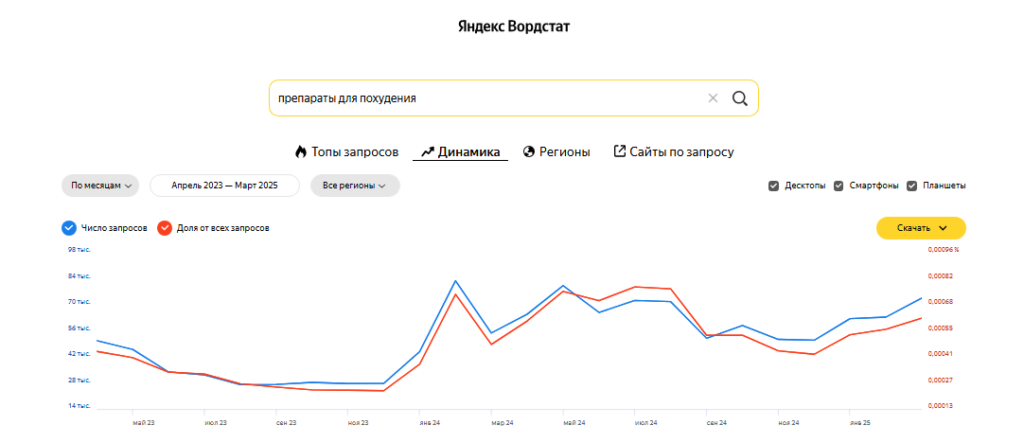Click the ноя 23 axis label
The image size is (1024, 443).
(358, 423)
